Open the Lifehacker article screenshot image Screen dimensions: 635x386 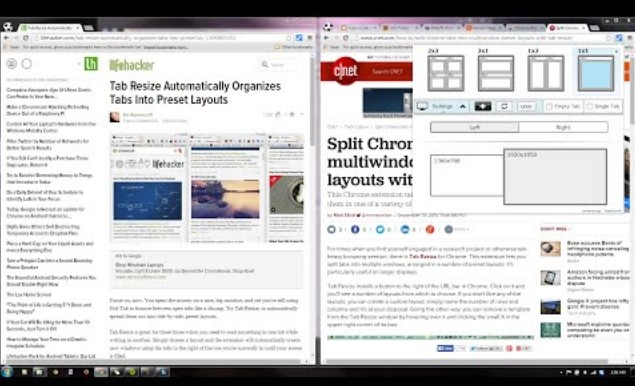click(x=207, y=188)
